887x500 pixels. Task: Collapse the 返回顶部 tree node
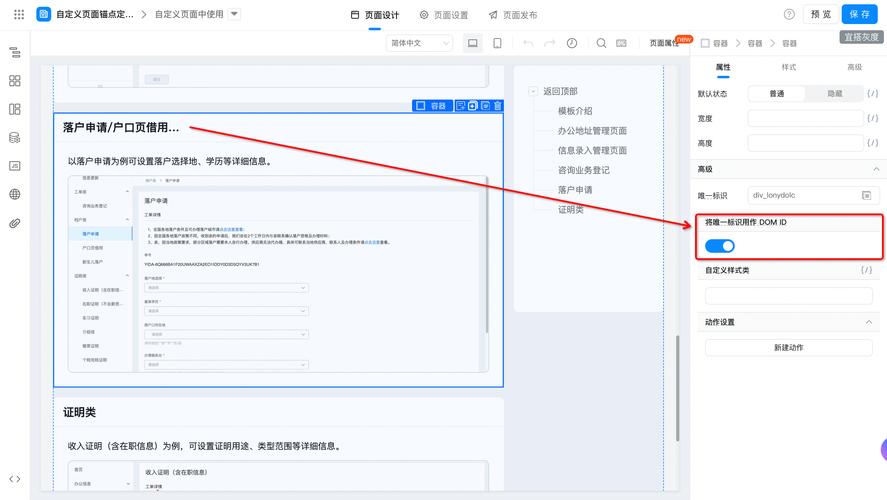tap(532, 91)
